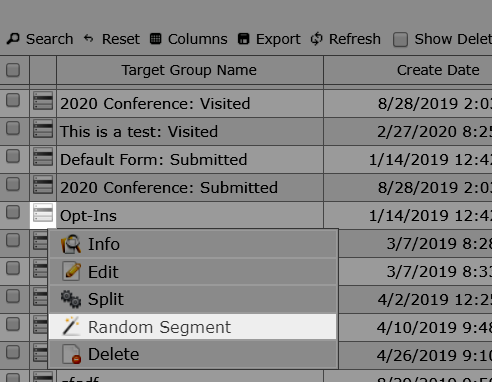The height and width of the screenshot is (382, 492).
Task: Enable the Show Deleted checkbox
Action: (400, 39)
